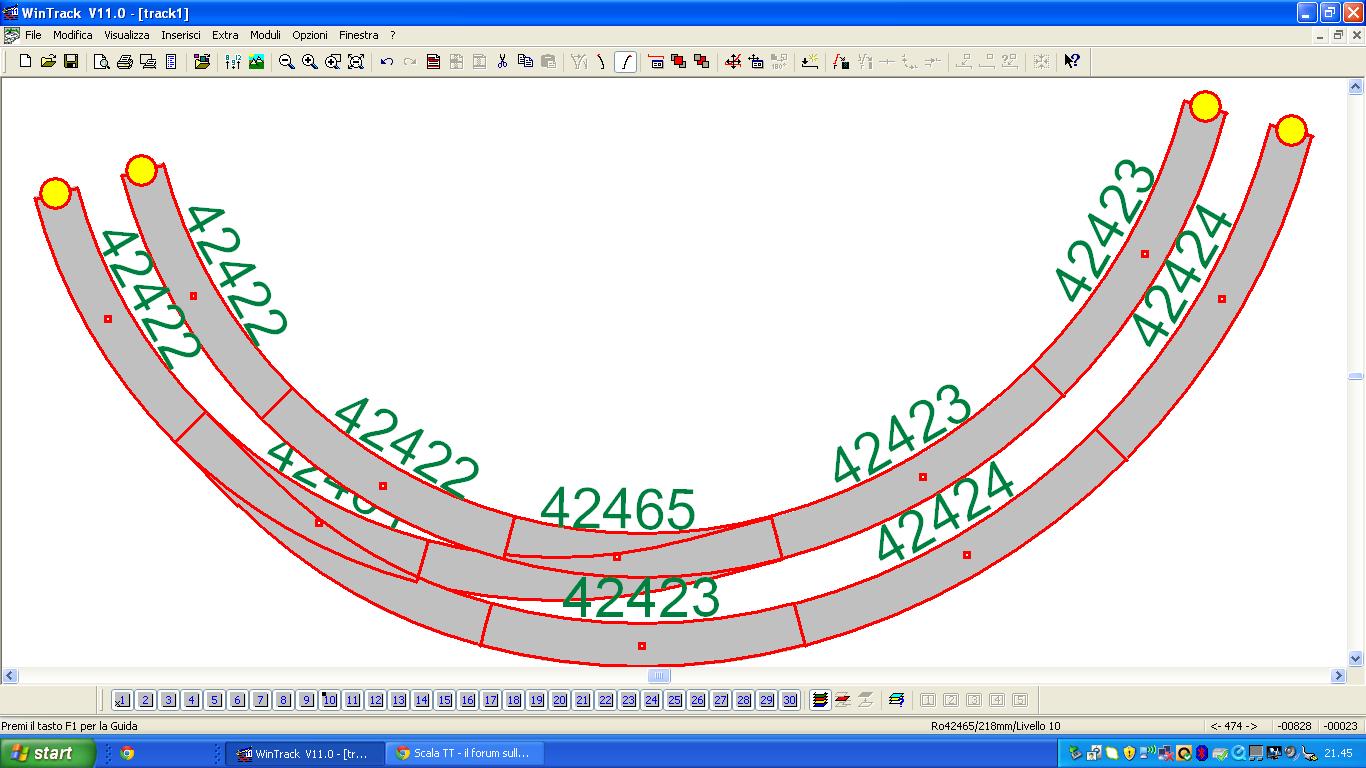Switch to layer 20

tap(559, 700)
